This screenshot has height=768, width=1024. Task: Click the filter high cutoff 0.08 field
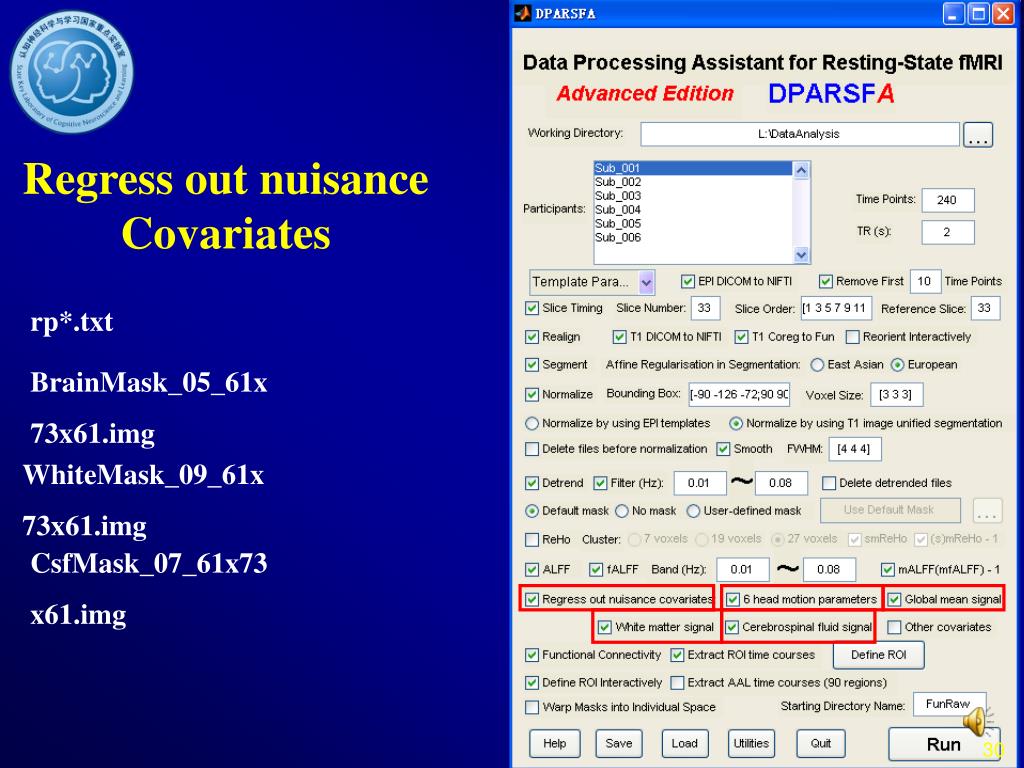[x=781, y=483]
